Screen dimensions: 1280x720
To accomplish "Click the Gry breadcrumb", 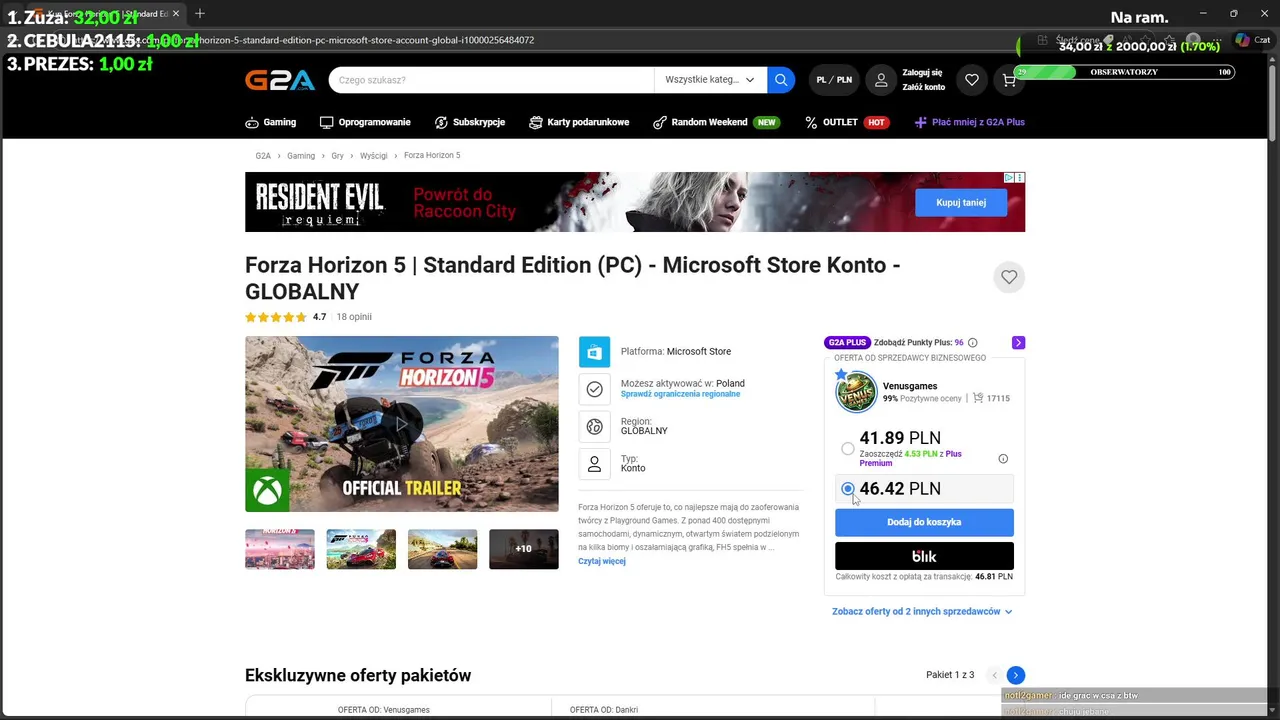I will point(338,156).
